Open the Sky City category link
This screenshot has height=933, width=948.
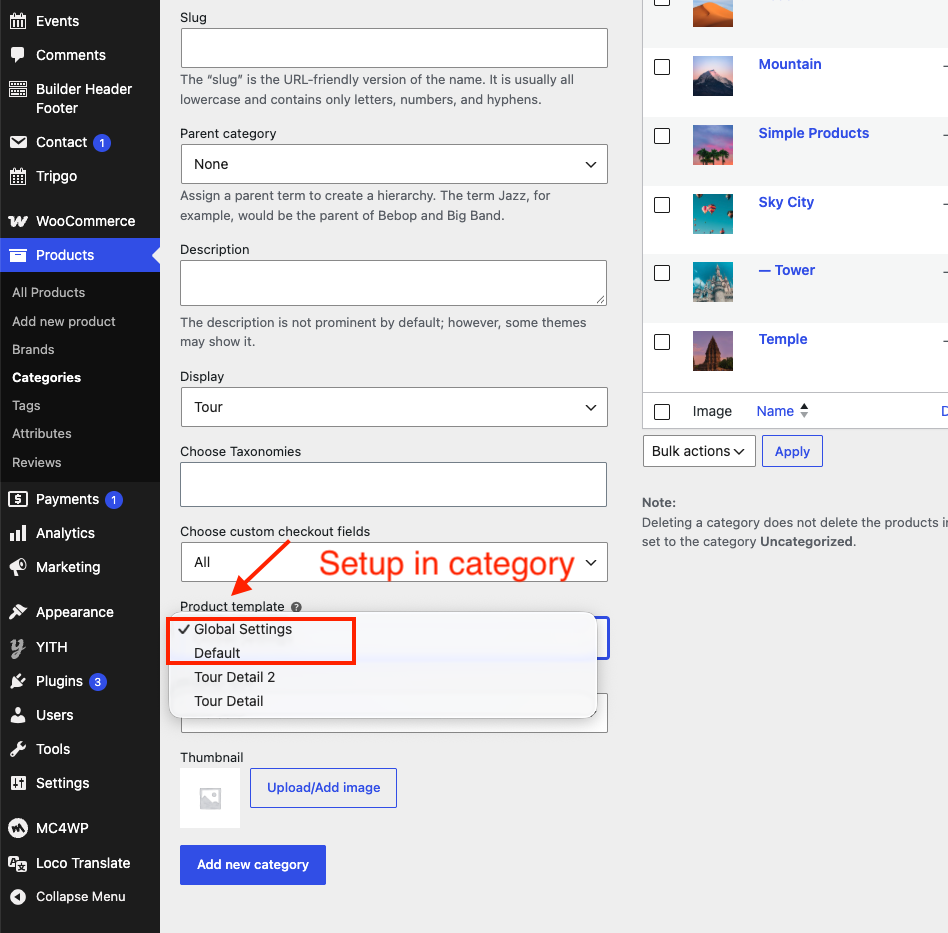coord(786,202)
